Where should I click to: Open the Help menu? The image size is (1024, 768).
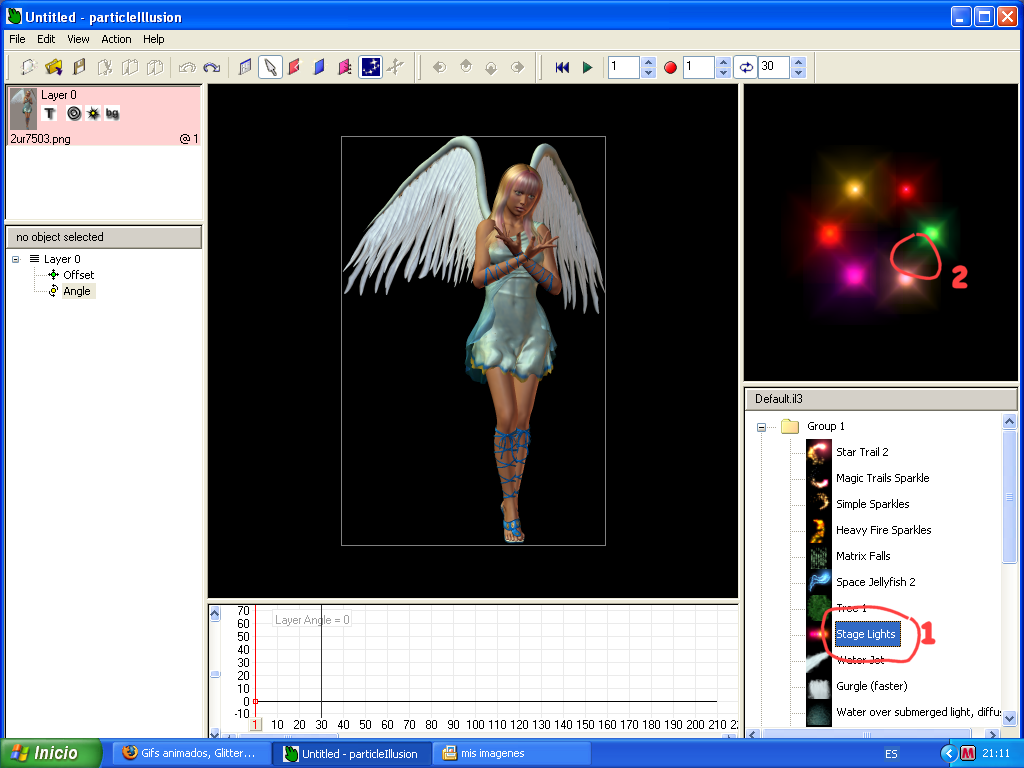154,39
